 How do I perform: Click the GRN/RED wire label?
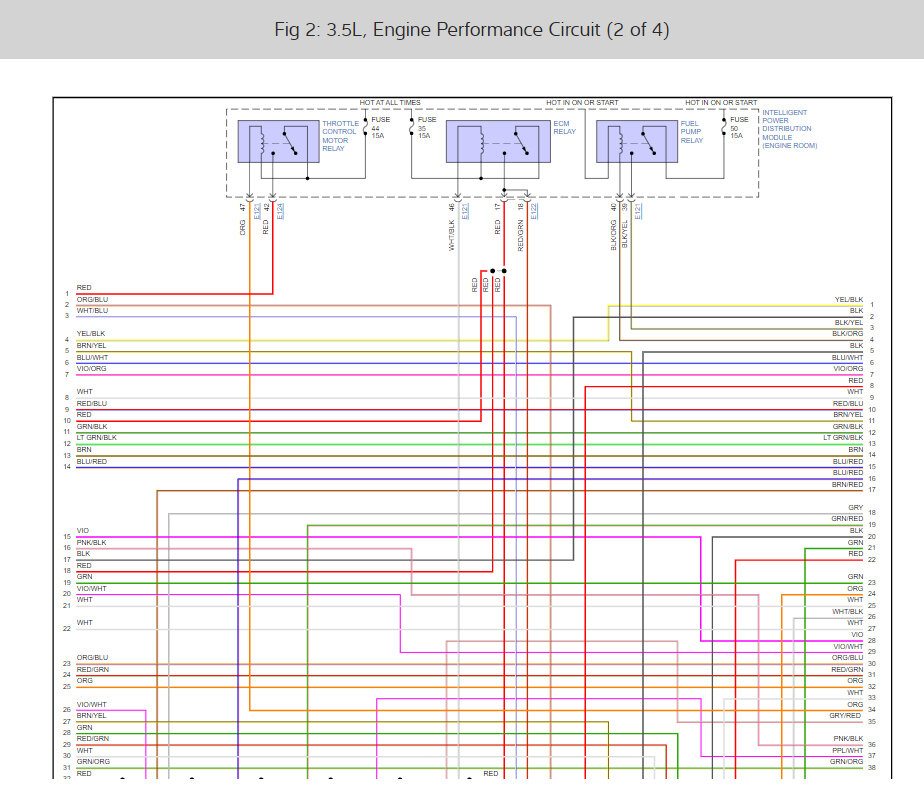point(847,519)
